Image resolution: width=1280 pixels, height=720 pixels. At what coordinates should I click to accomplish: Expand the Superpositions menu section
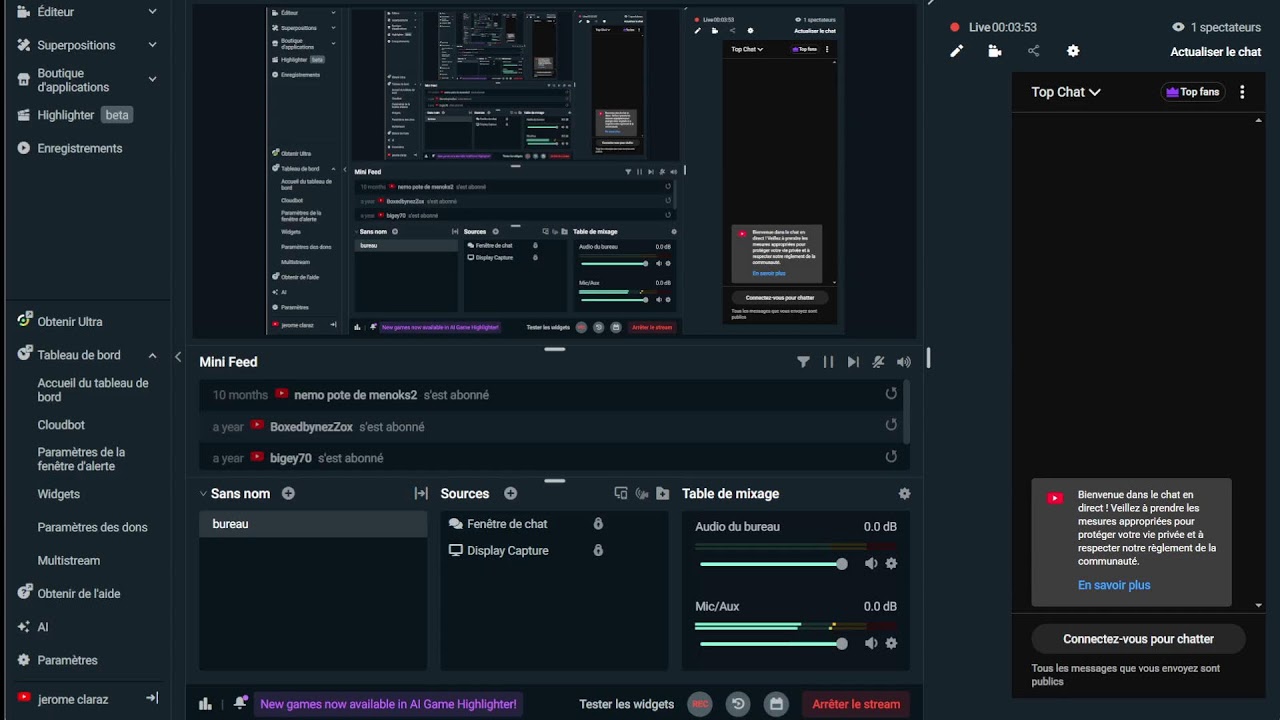pyautogui.click(x=152, y=45)
